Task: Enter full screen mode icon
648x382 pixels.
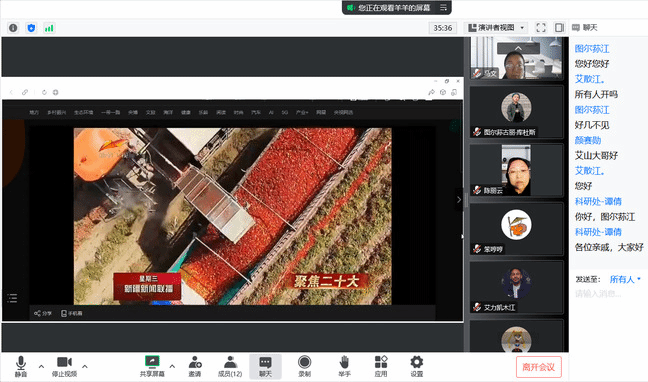Action: pyautogui.click(x=541, y=27)
